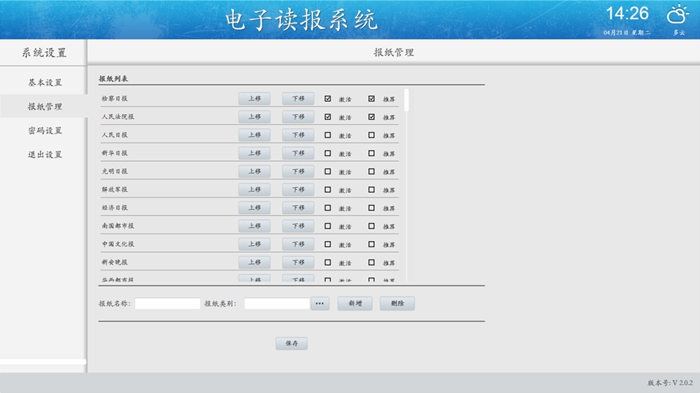
Task: Click 下移 for 解放军报
Action: (298, 190)
